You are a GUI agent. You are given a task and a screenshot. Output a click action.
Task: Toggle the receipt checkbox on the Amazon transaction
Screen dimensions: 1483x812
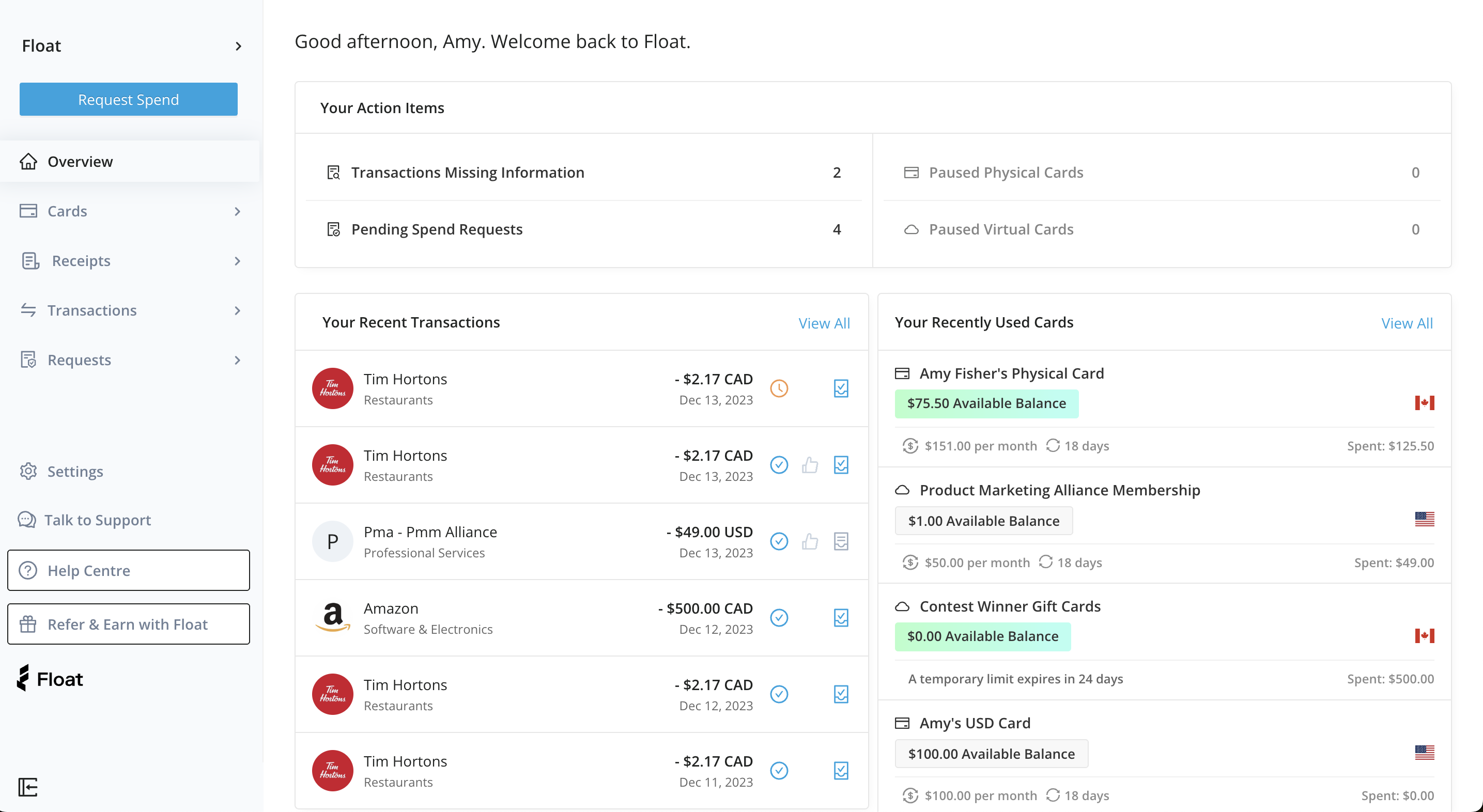(x=841, y=617)
